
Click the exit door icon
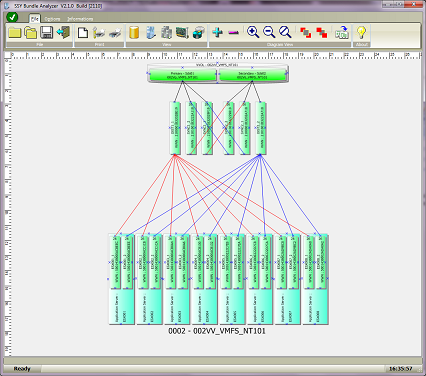pyautogui.click(x=63, y=33)
